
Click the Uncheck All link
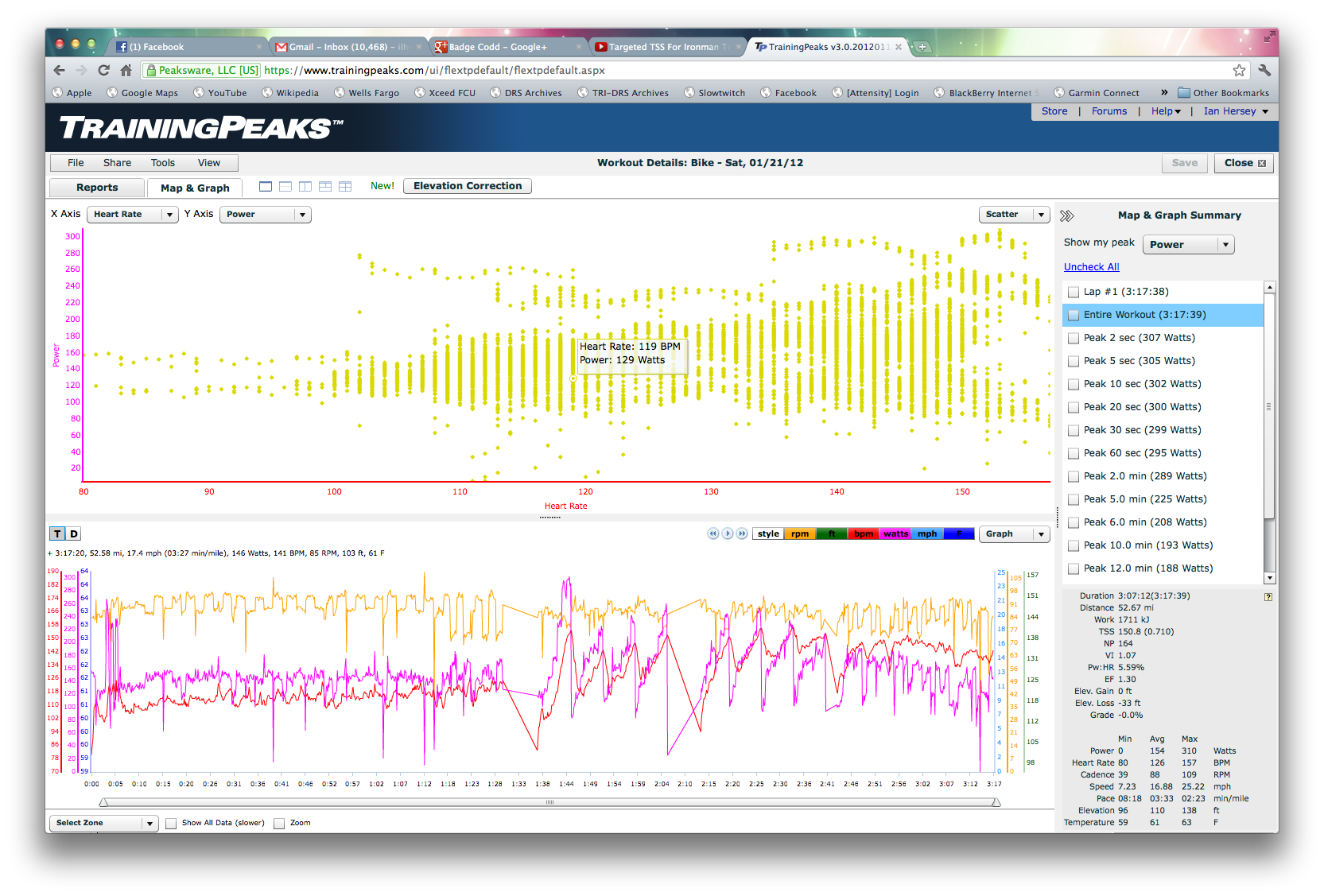pyautogui.click(x=1091, y=267)
